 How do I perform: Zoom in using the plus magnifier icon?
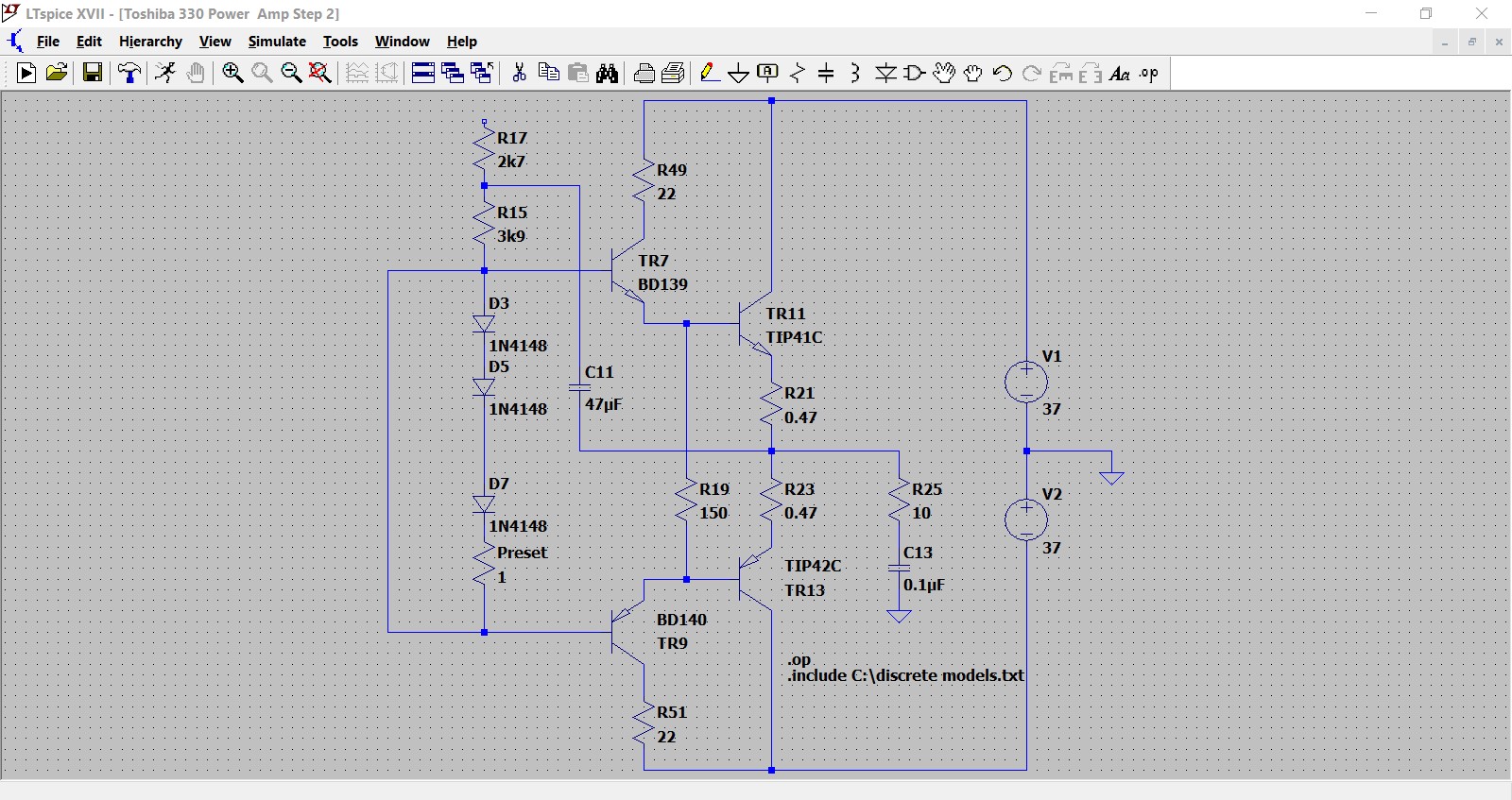[232, 73]
